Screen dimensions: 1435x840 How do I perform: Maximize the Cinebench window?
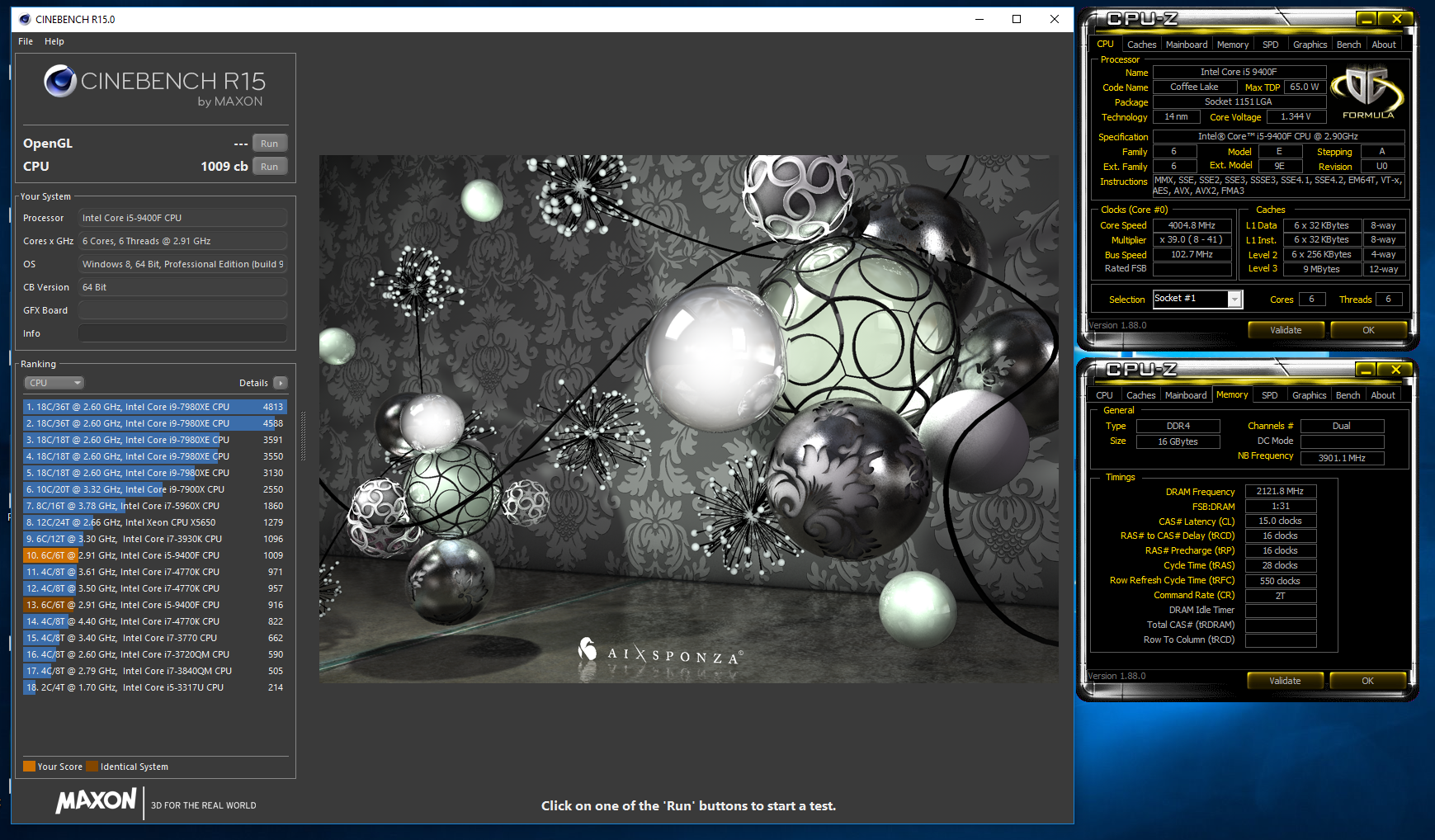tap(1017, 19)
